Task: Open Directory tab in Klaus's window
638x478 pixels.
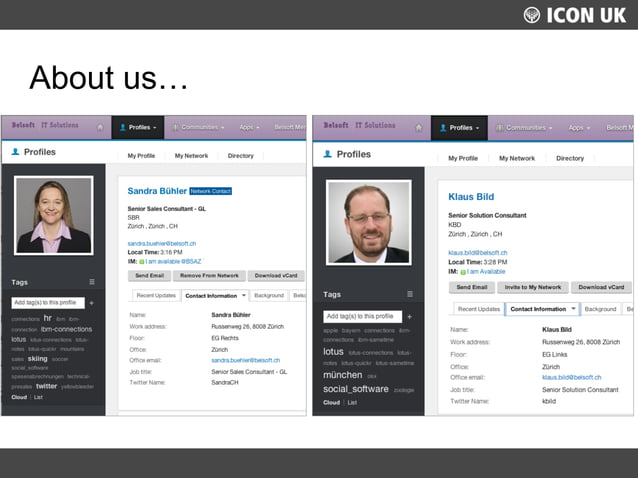Action: pyautogui.click(x=570, y=158)
